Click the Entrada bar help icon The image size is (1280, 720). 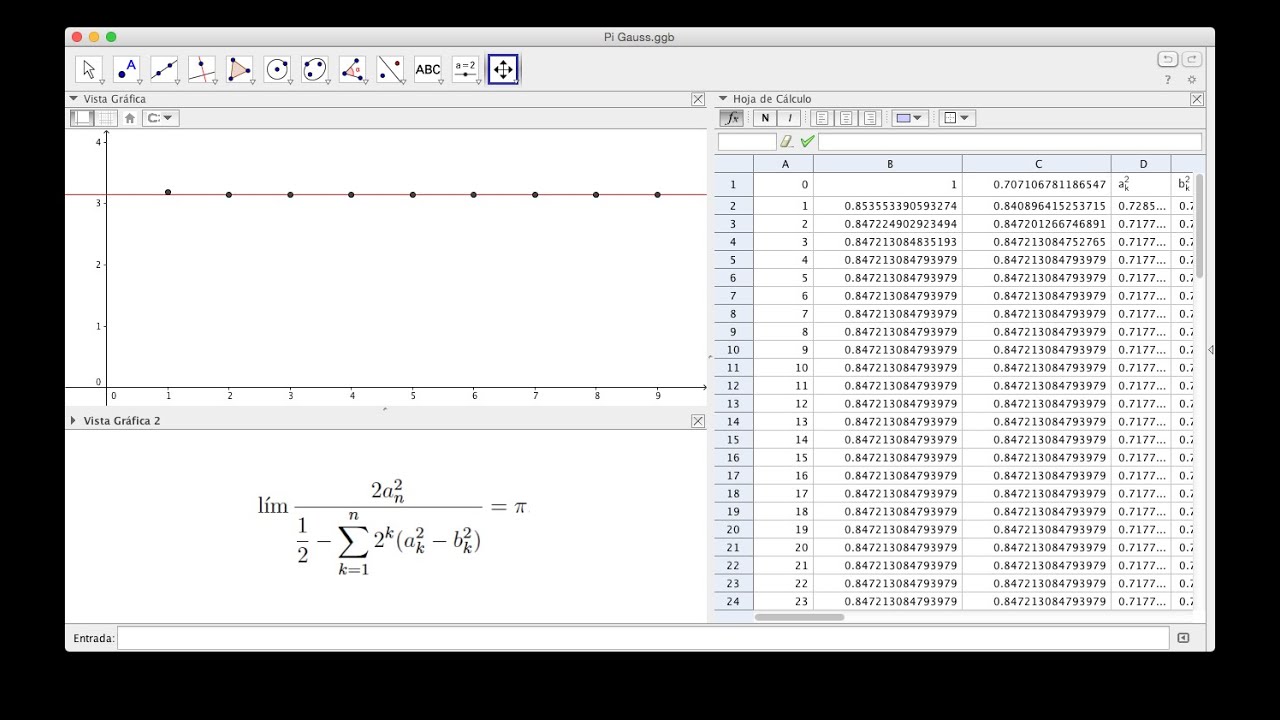pos(1183,638)
